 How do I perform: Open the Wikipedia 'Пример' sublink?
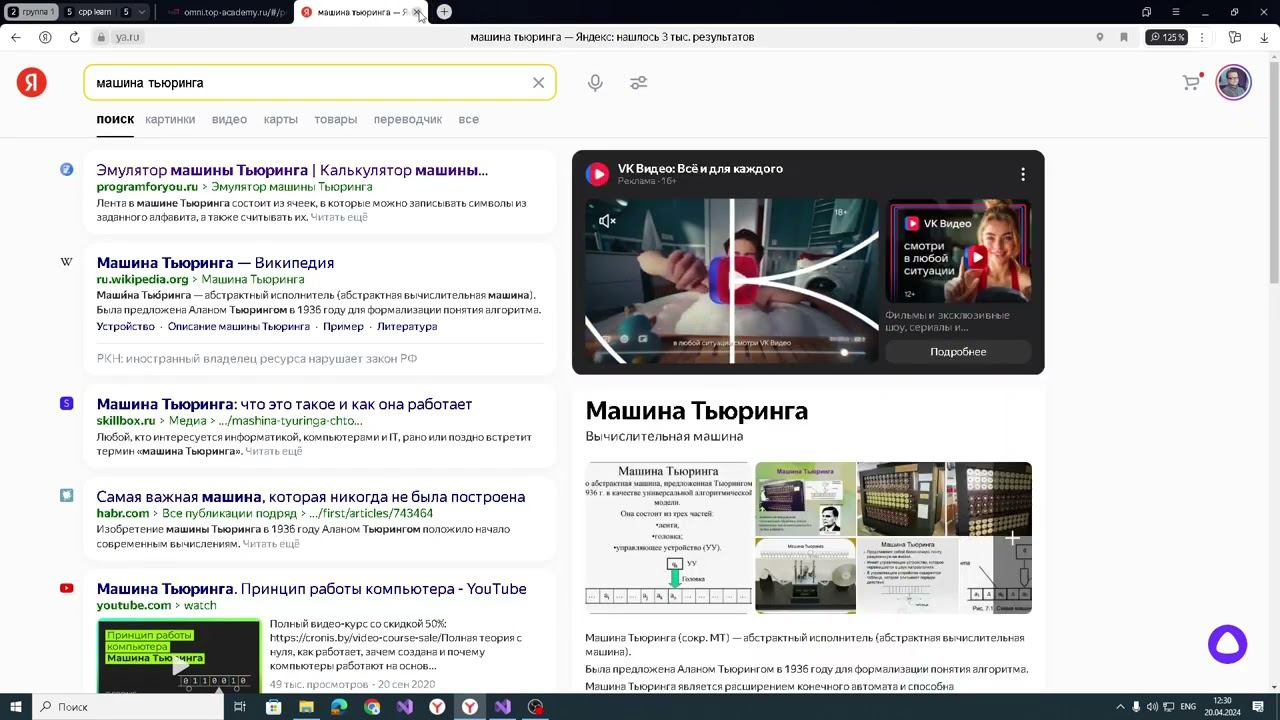point(344,327)
